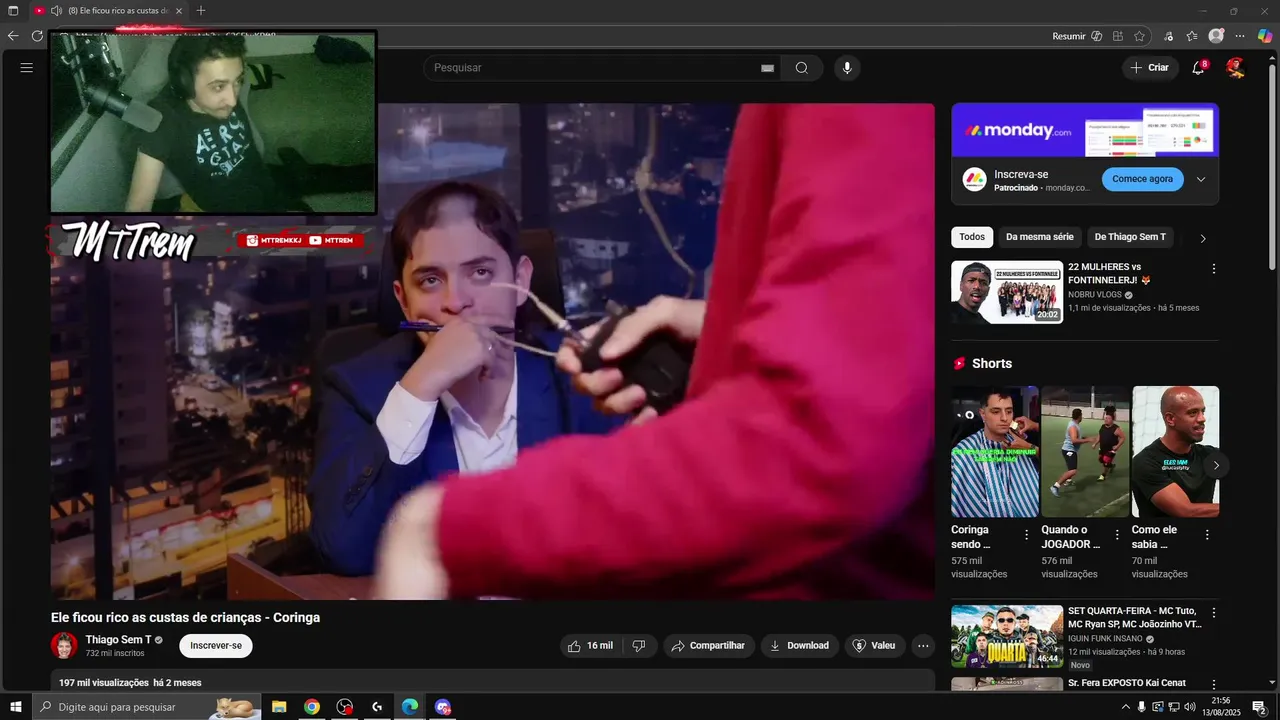The height and width of the screenshot is (720, 1280).
Task: Click the search magnifier button
Action: pos(802,68)
